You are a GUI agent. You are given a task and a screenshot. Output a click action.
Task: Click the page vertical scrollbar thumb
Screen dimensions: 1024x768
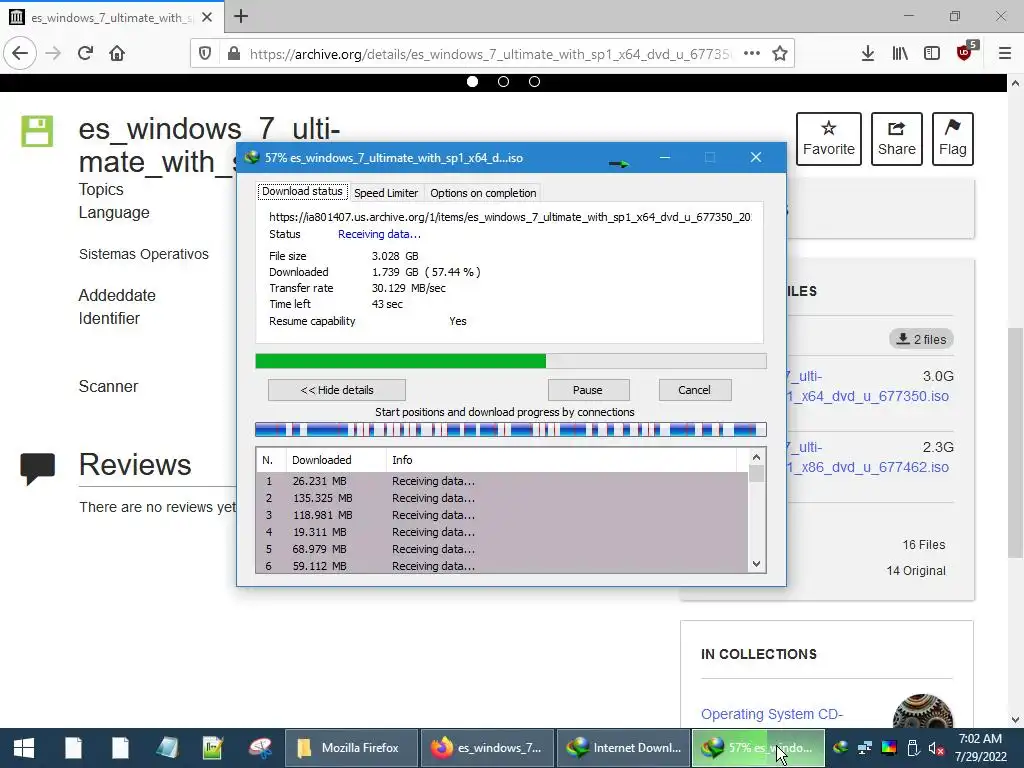tap(1015, 443)
